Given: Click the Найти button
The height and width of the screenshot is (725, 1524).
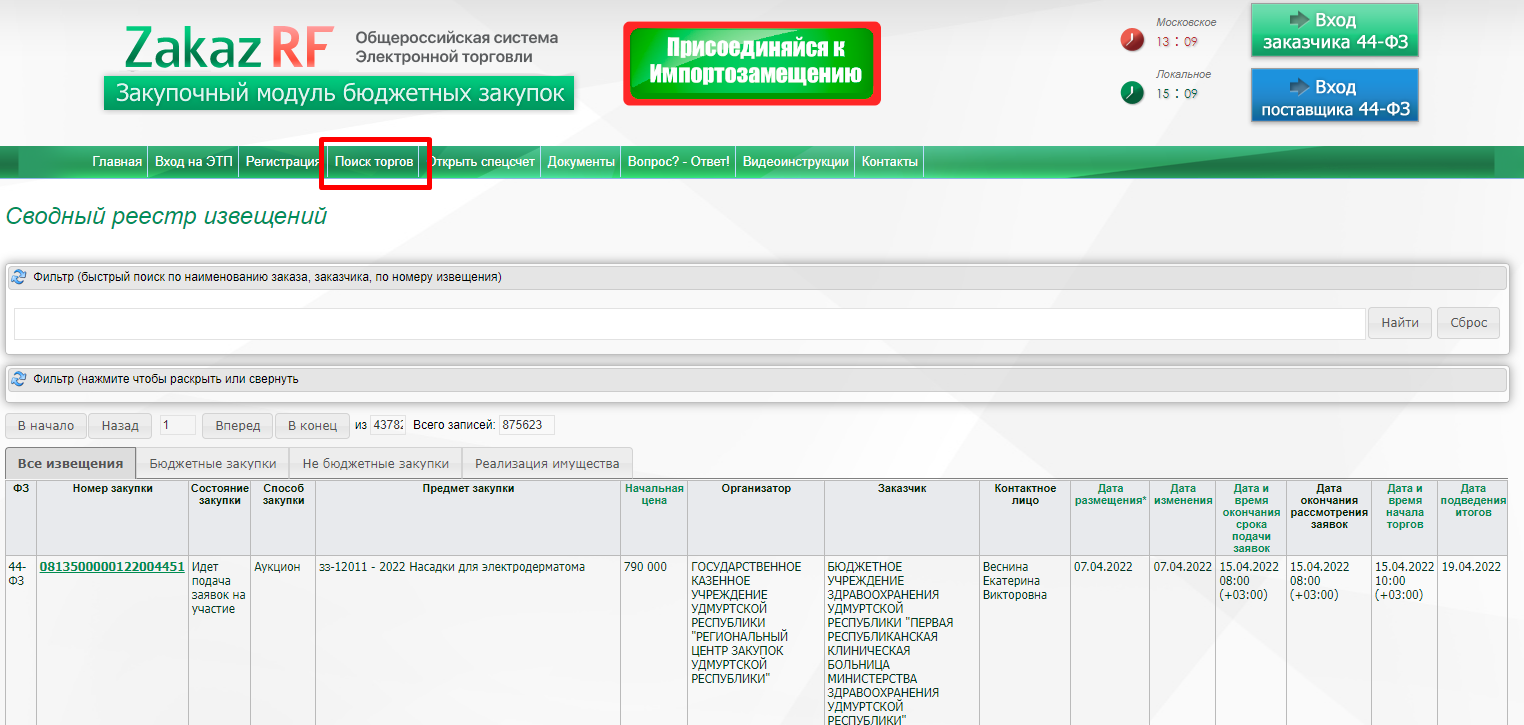Looking at the screenshot, I should tap(1400, 323).
